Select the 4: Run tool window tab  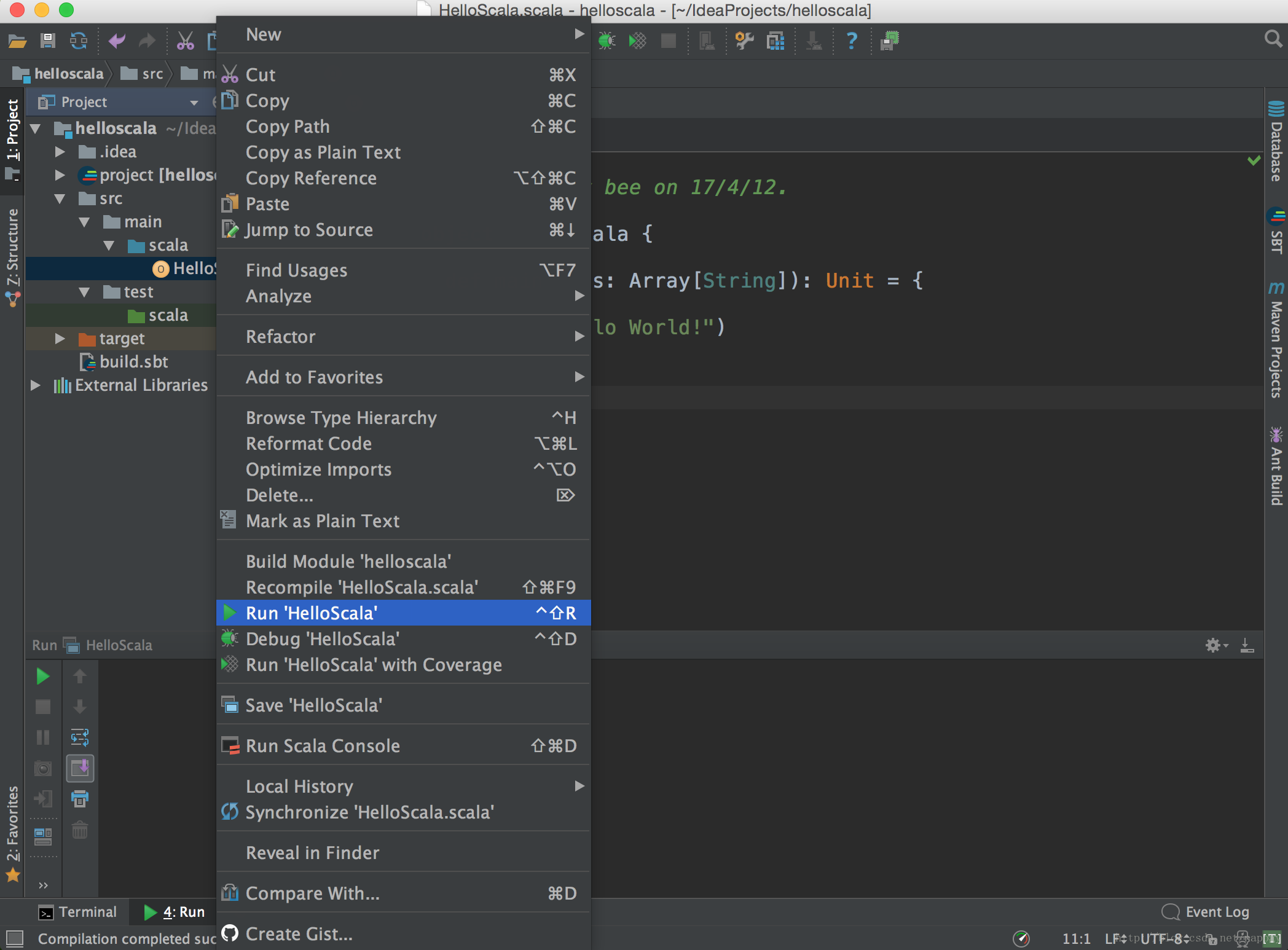[175, 912]
